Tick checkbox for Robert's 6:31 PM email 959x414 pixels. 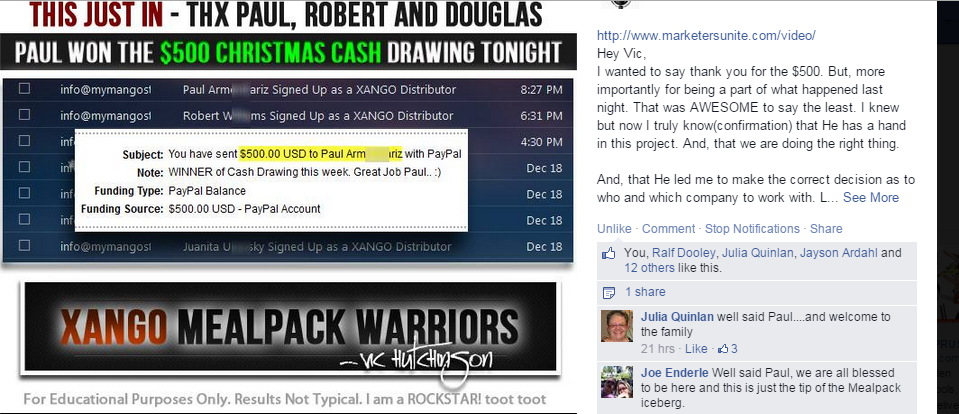coord(24,114)
